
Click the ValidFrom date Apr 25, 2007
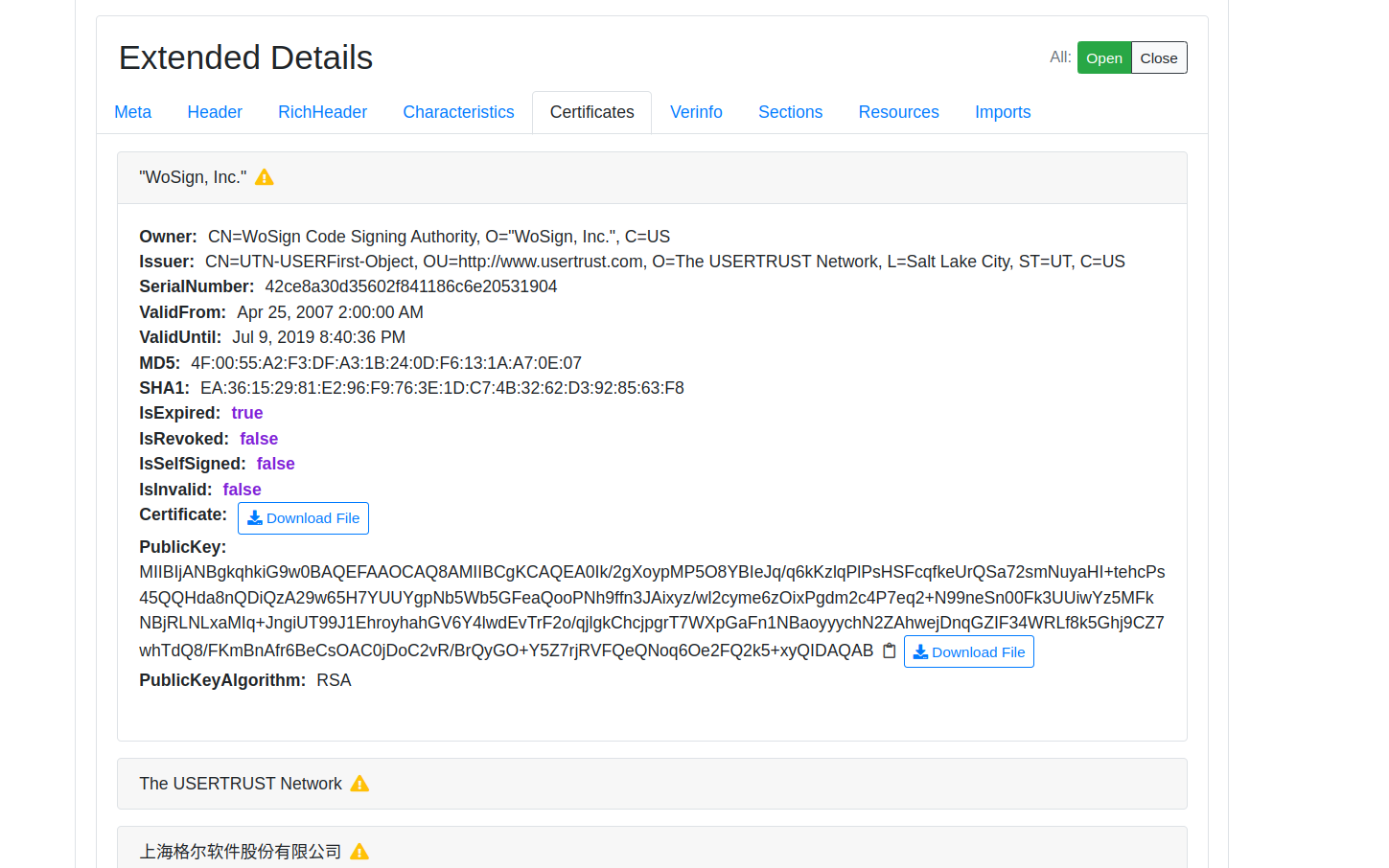331,312
